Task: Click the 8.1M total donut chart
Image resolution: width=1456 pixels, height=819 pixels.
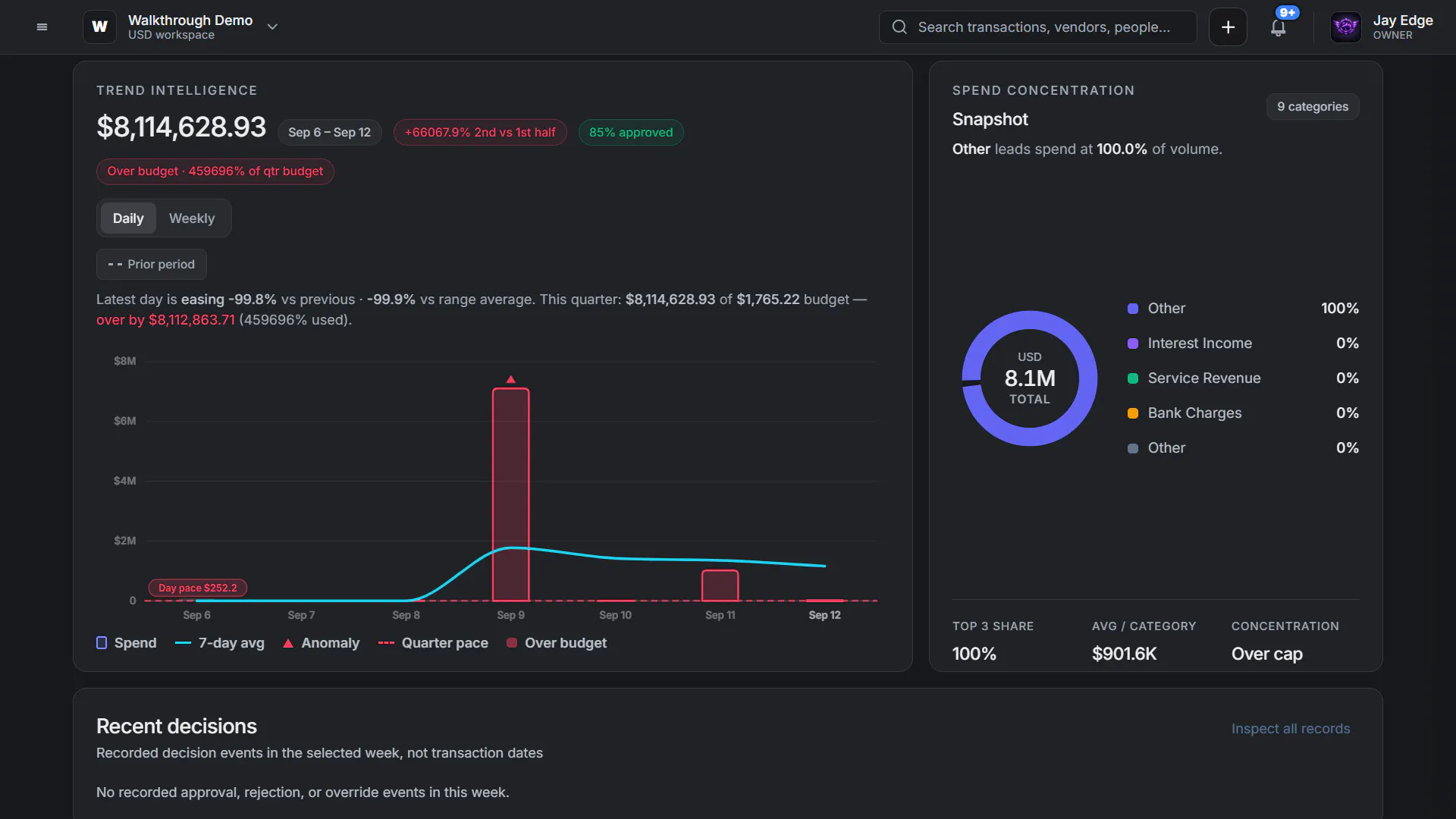Action: pos(1030,378)
